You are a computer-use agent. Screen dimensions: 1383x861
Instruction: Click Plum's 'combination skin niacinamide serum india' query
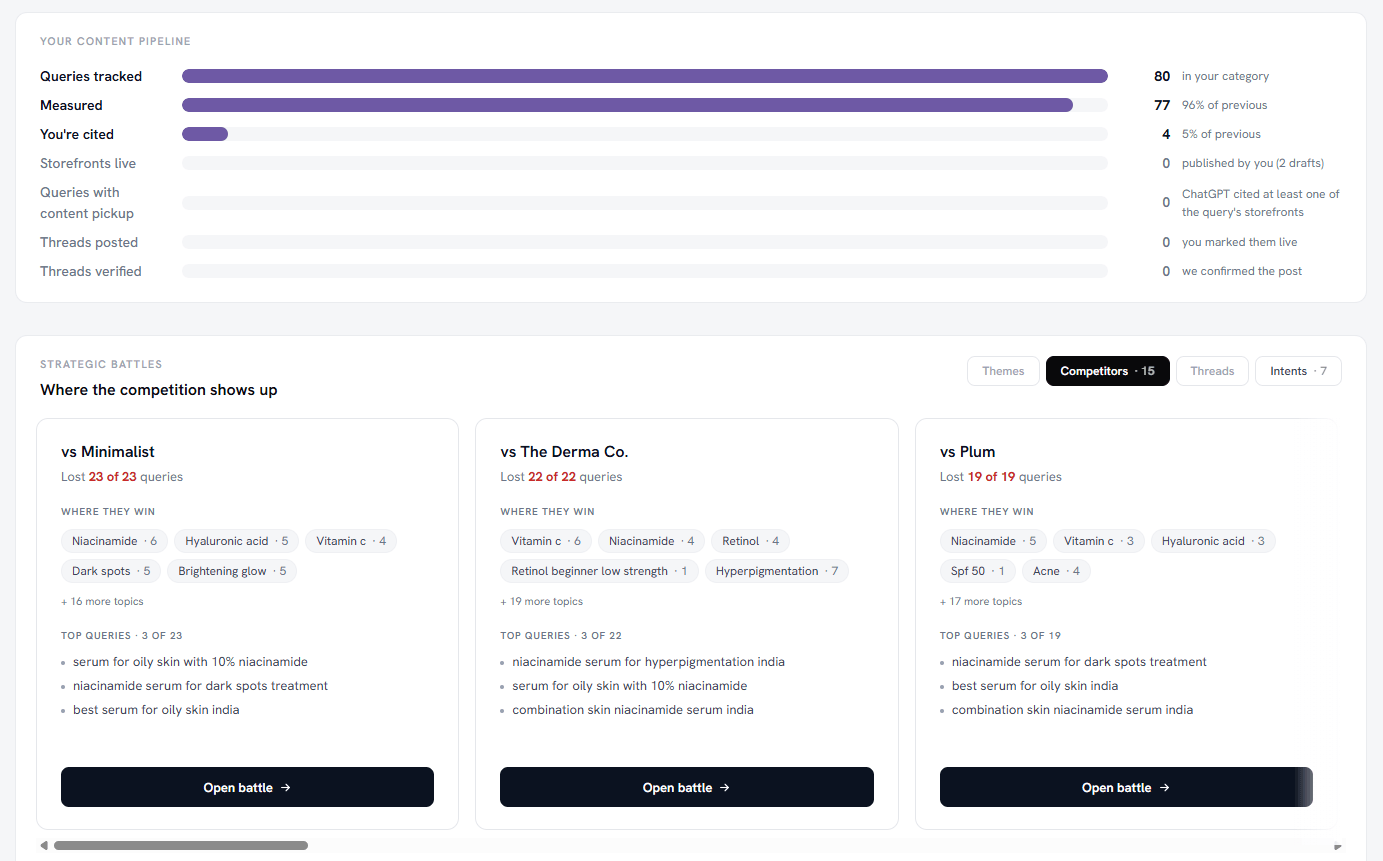(1072, 710)
